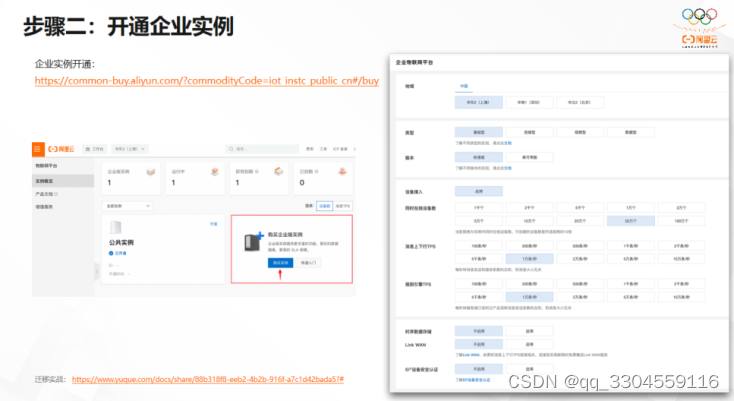
Task: Open 增值服务 in the console sidebar
Action: pos(44,207)
